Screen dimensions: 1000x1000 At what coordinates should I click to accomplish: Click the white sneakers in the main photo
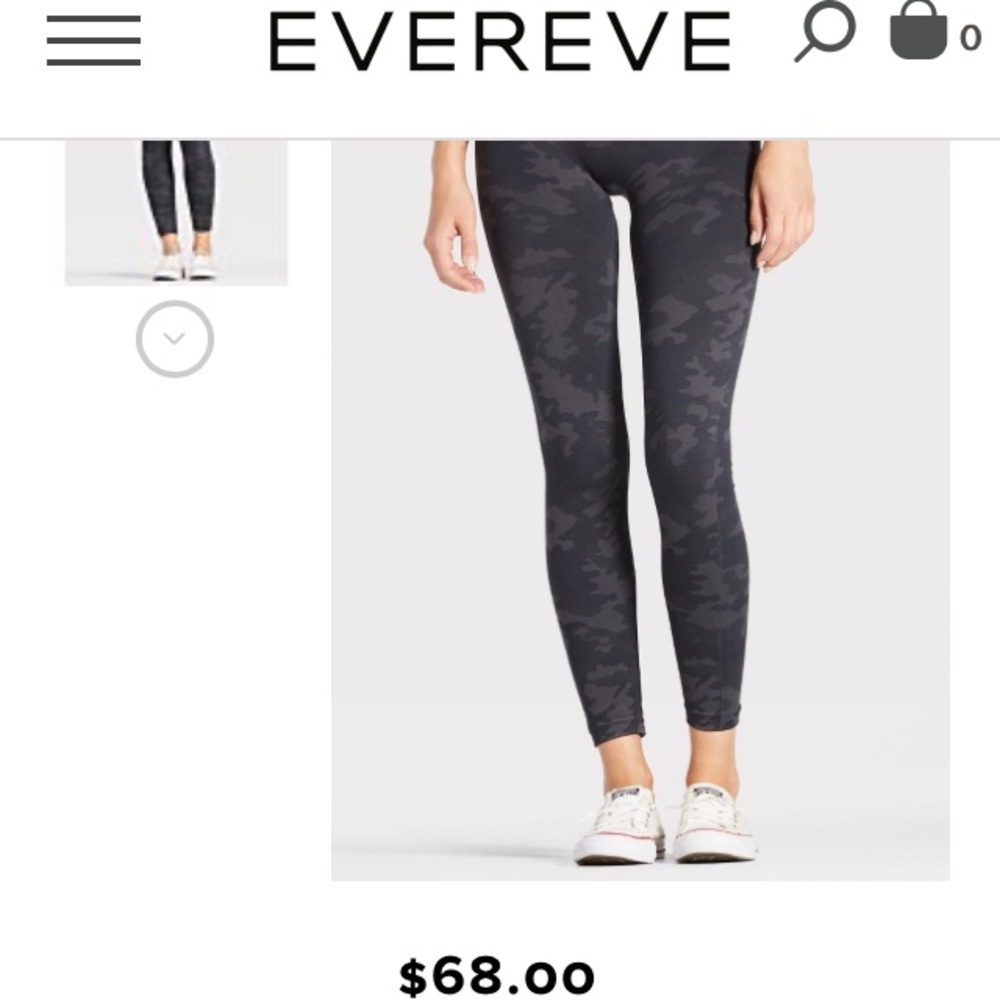pos(665,824)
